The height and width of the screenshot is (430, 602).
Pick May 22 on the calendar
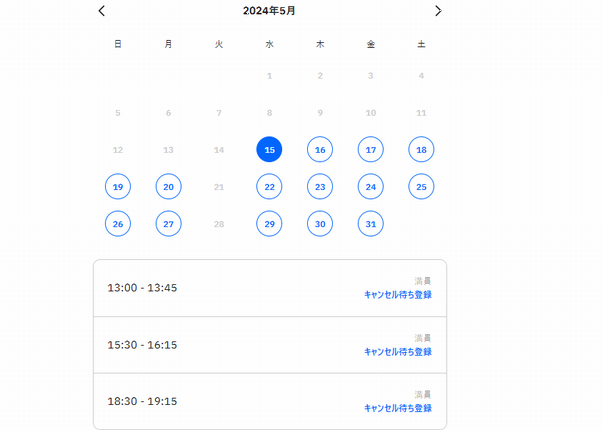click(269, 186)
